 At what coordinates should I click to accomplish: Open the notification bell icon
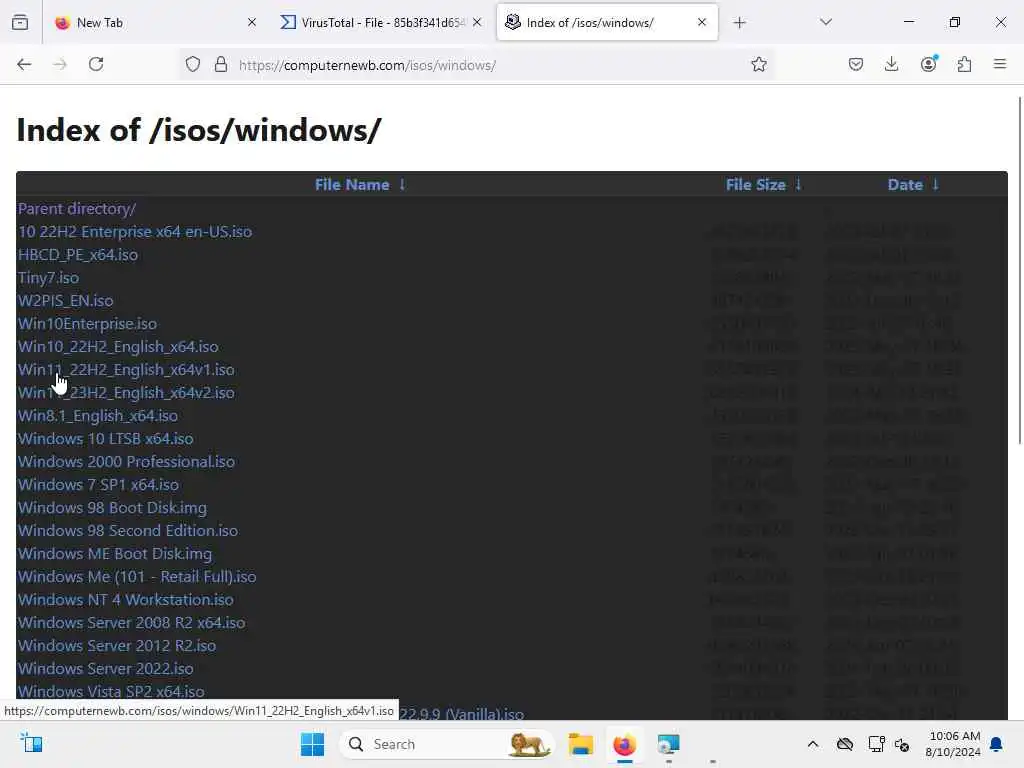click(997, 744)
